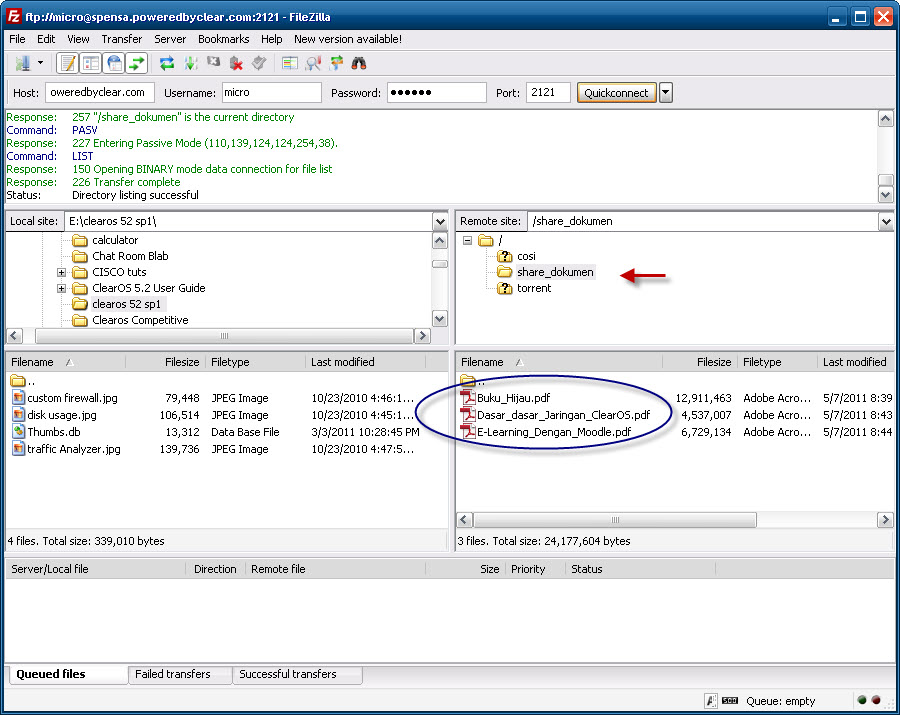This screenshot has height=715, width=900.
Task: Open the Site Manager icon
Action: click(23, 63)
